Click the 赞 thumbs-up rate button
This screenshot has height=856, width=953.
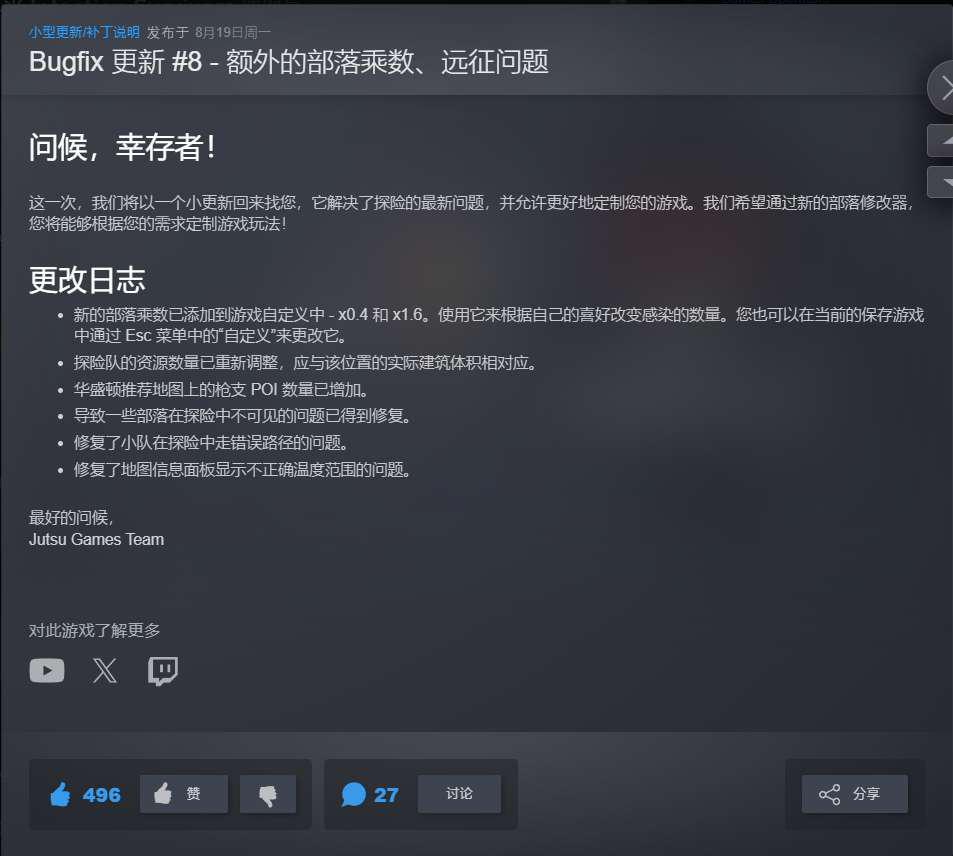coord(184,793)
